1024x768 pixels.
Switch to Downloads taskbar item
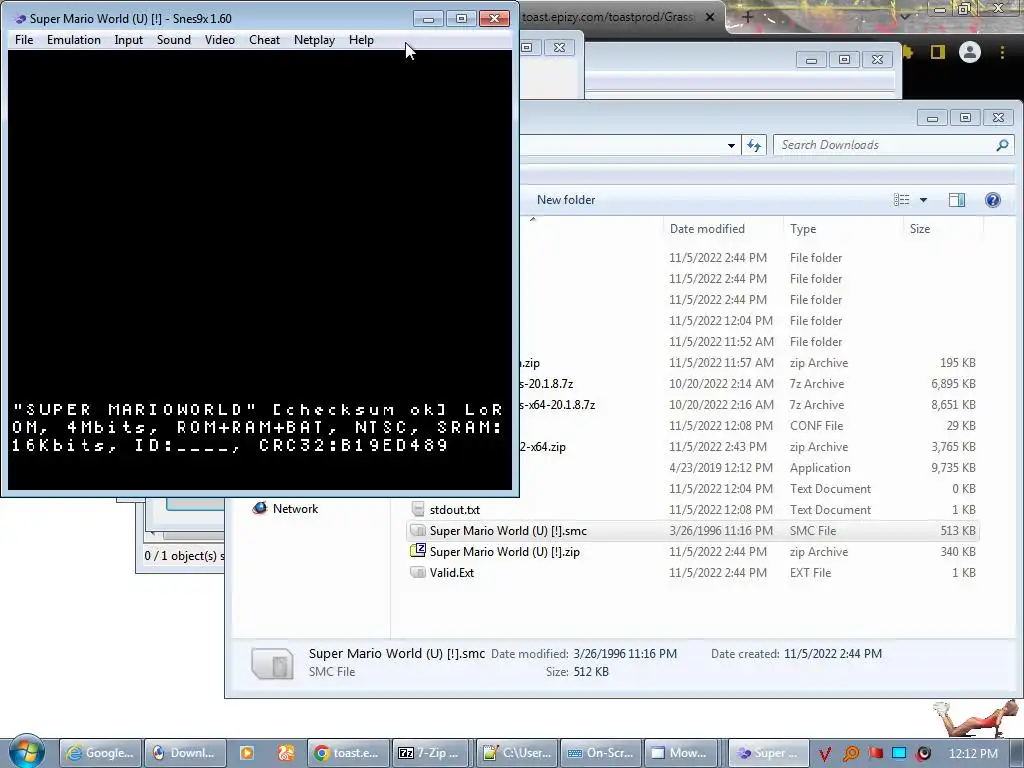185,753
